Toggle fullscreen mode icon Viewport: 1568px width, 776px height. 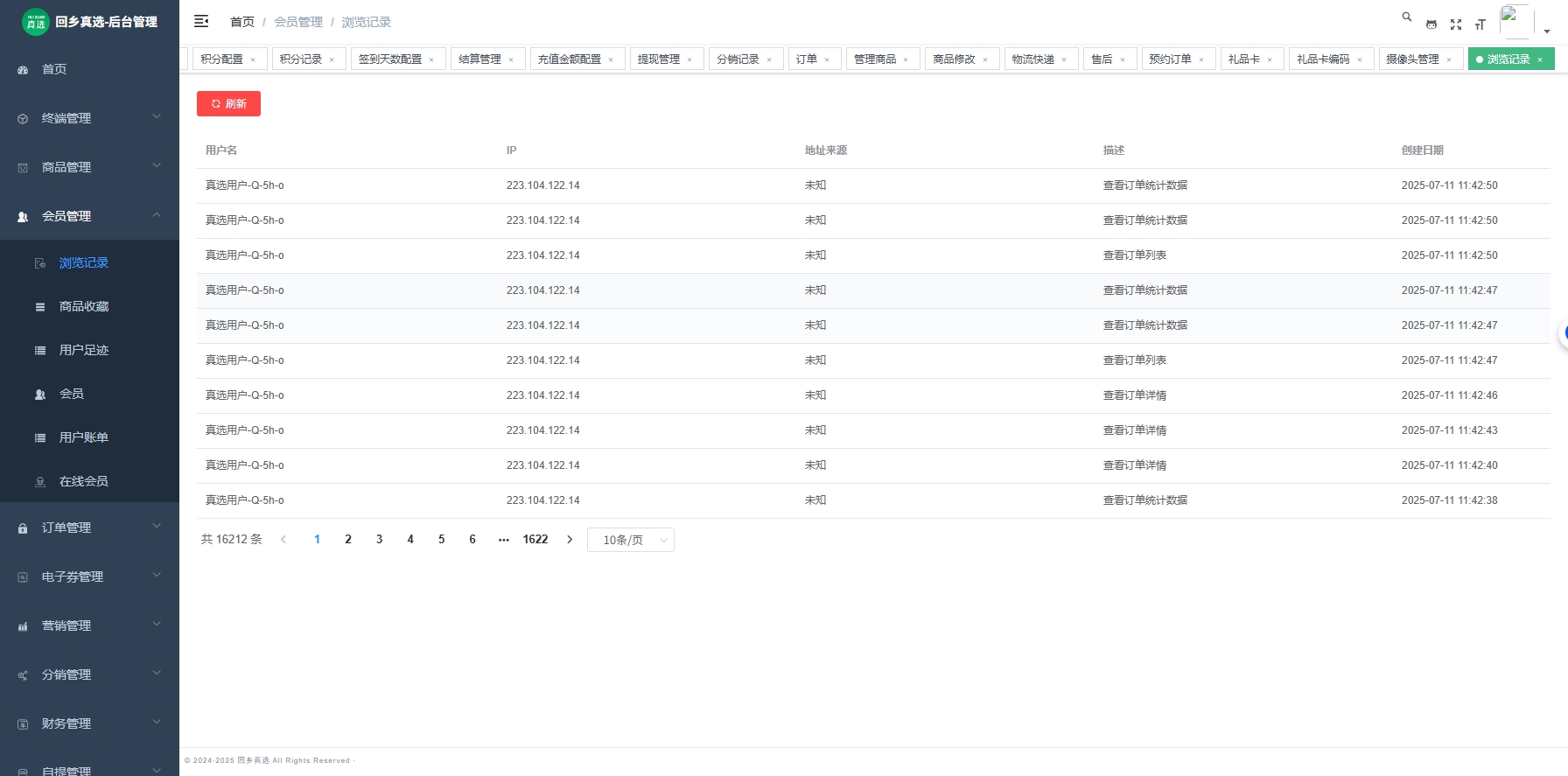coord(1456,24)
